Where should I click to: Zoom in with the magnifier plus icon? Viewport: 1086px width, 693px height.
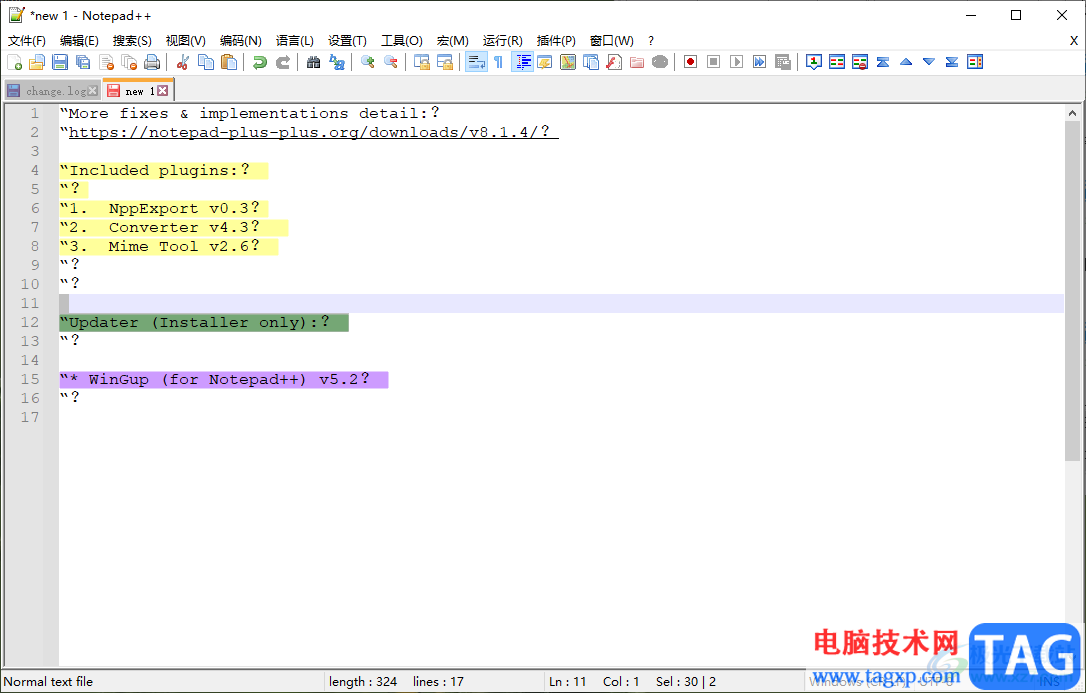368,62
